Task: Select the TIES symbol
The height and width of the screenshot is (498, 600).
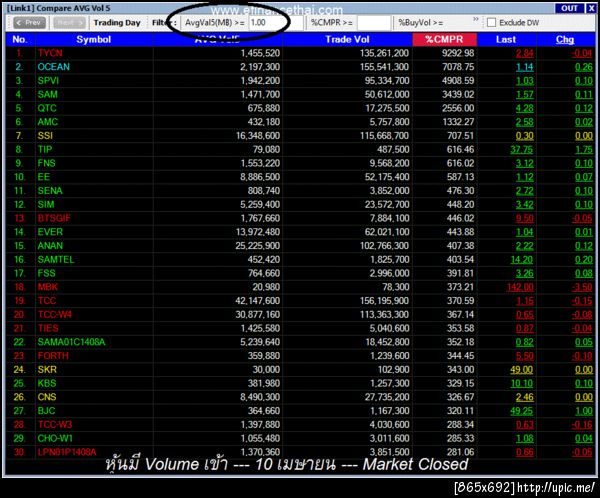Action: pyautogui.click(x=48, y=329)
